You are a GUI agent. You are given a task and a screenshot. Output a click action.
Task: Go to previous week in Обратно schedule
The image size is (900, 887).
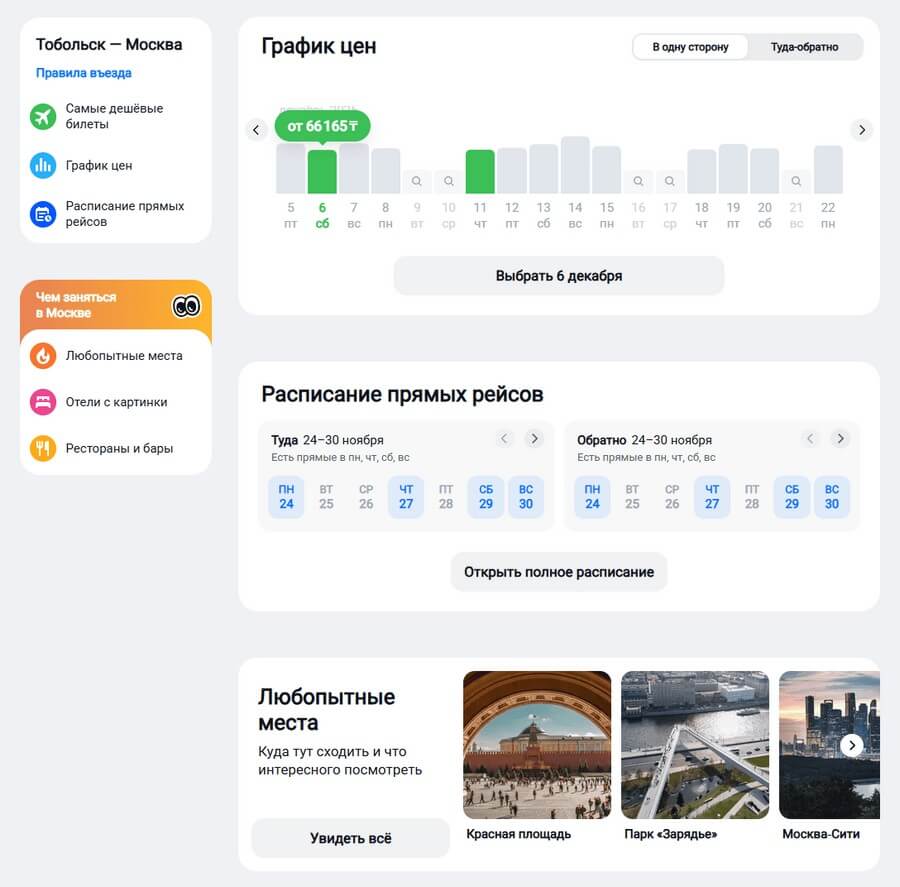coord(810,439)
